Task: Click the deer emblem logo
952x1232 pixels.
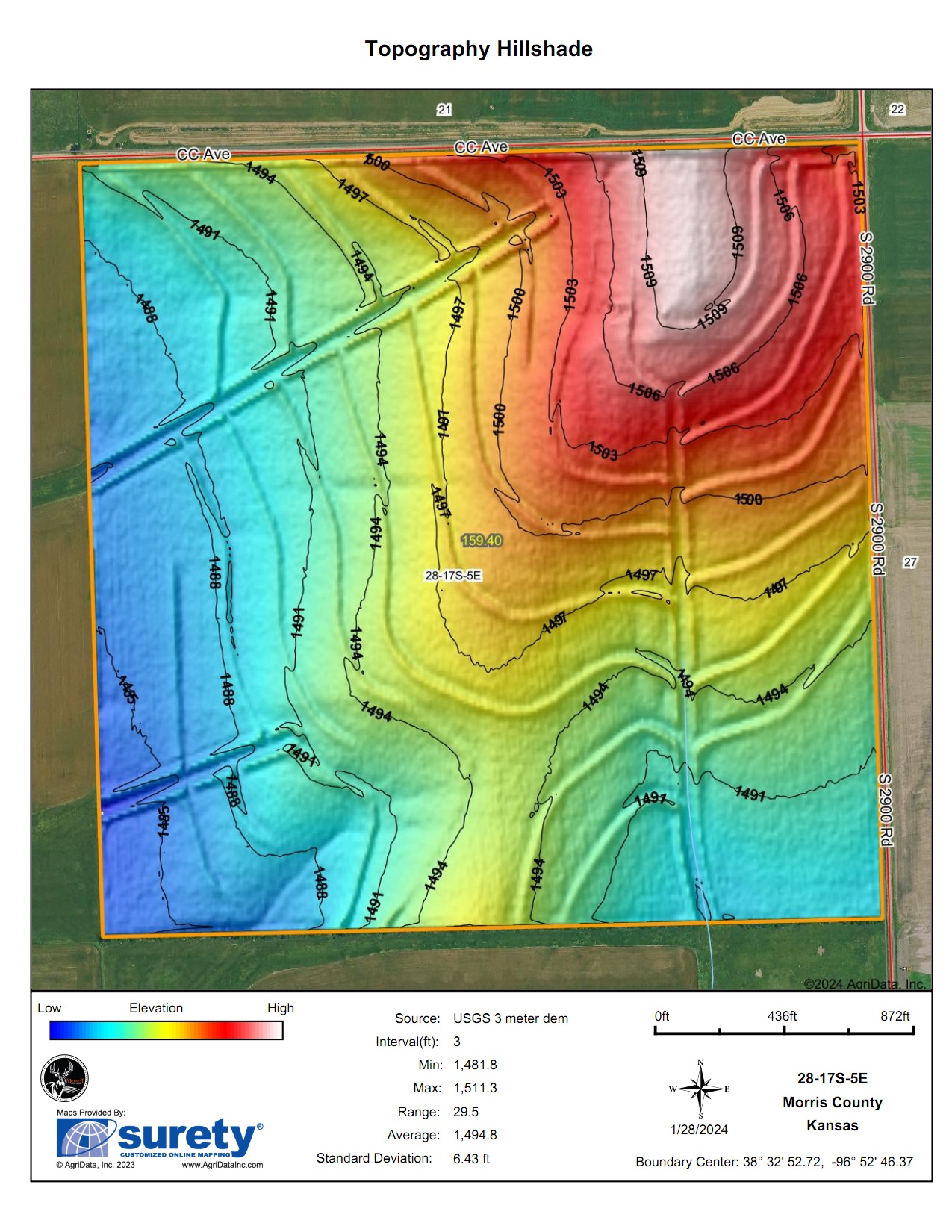Action: click(65, 1078)
